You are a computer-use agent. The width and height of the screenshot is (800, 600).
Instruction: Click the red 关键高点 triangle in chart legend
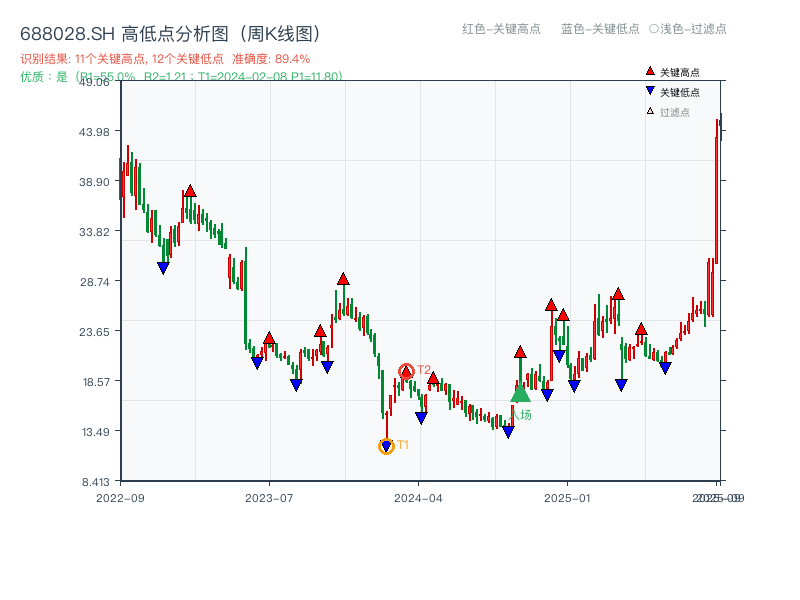coord(650,71)
